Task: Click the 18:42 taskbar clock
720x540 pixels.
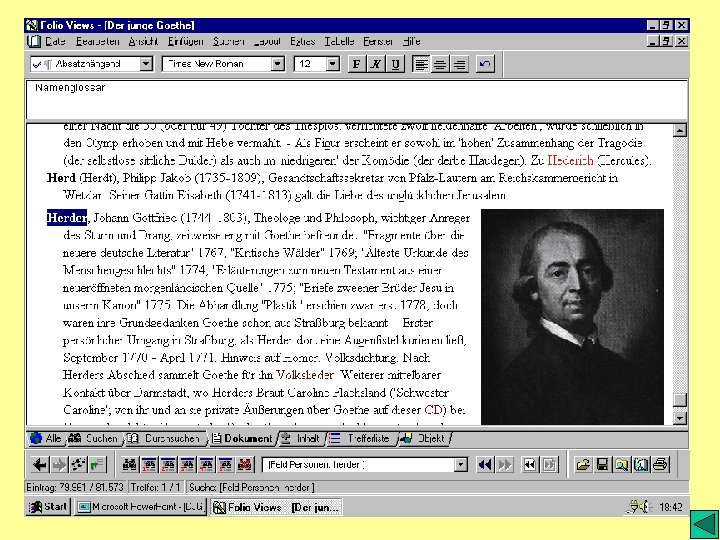Action: click(670, 507)
